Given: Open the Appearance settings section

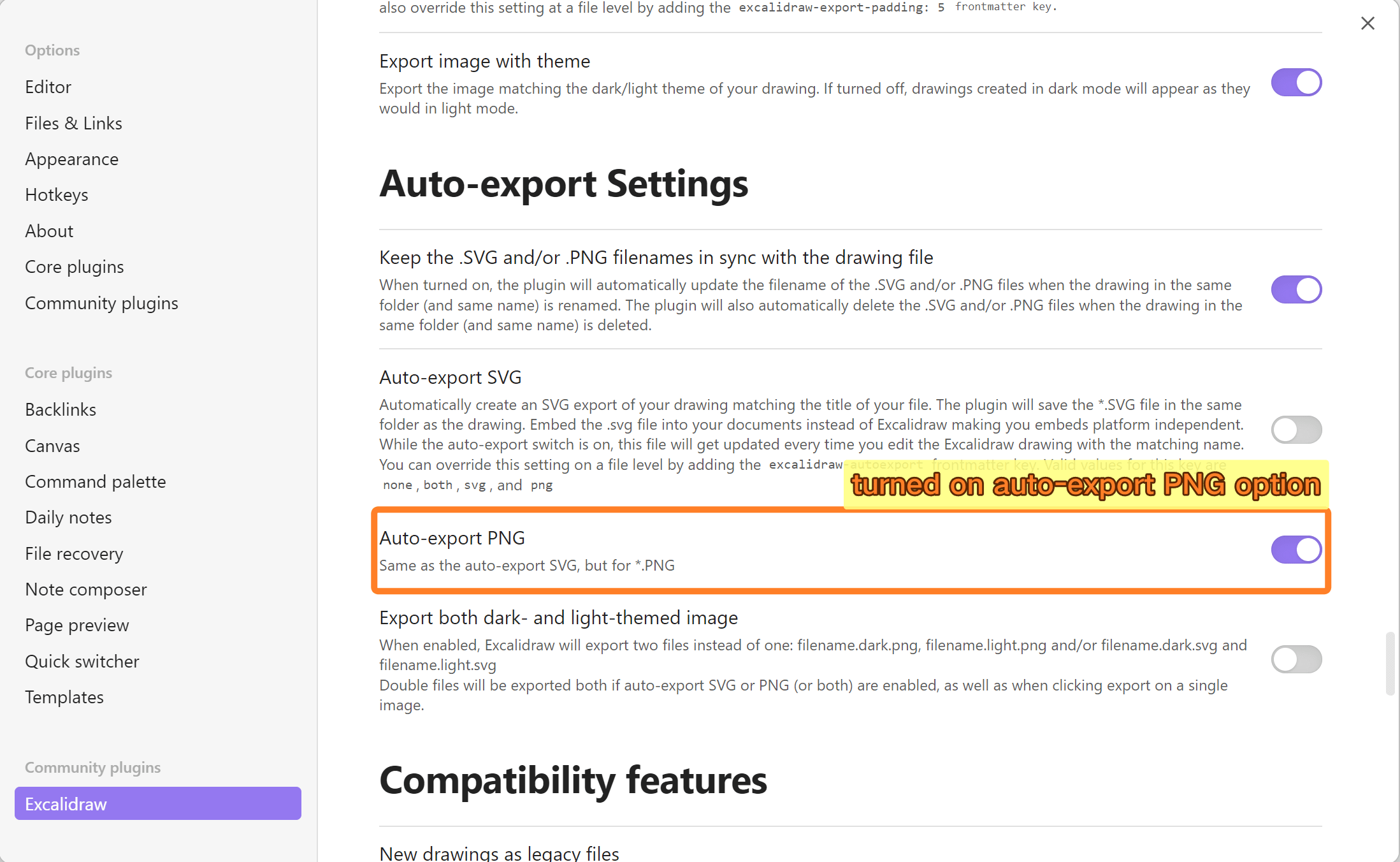Looking at the screenshot, I should tap(71, 159).
